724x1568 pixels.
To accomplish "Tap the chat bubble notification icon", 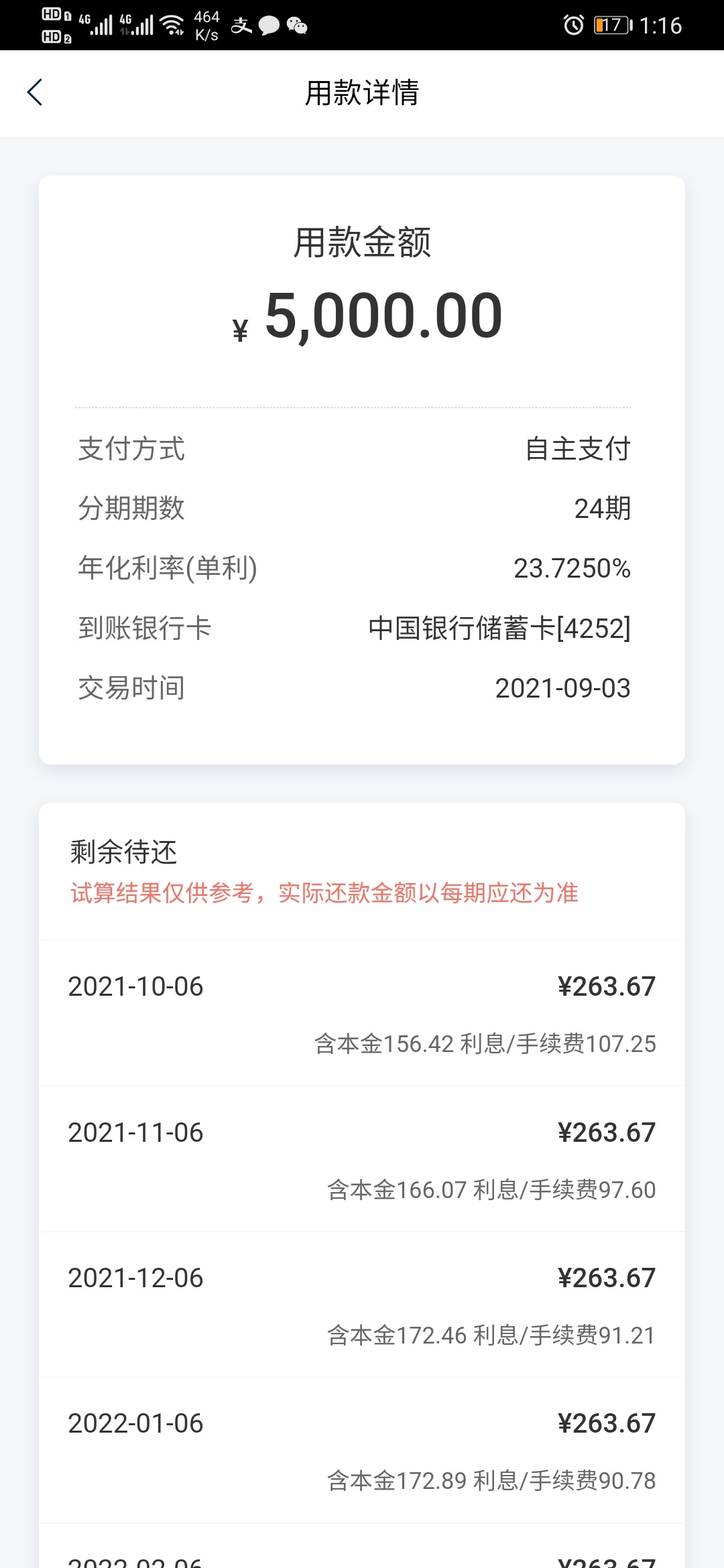I will 269,25.
